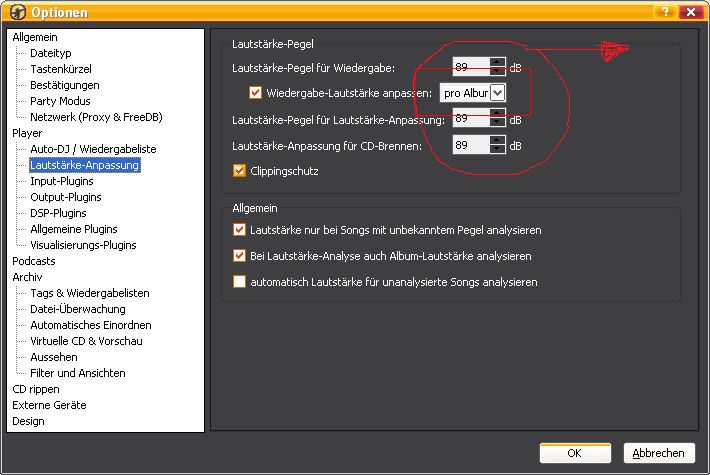Decrease the CD-Brennen level spinner down arrow
Screen dimensions: 710x475
click(498, 150)
